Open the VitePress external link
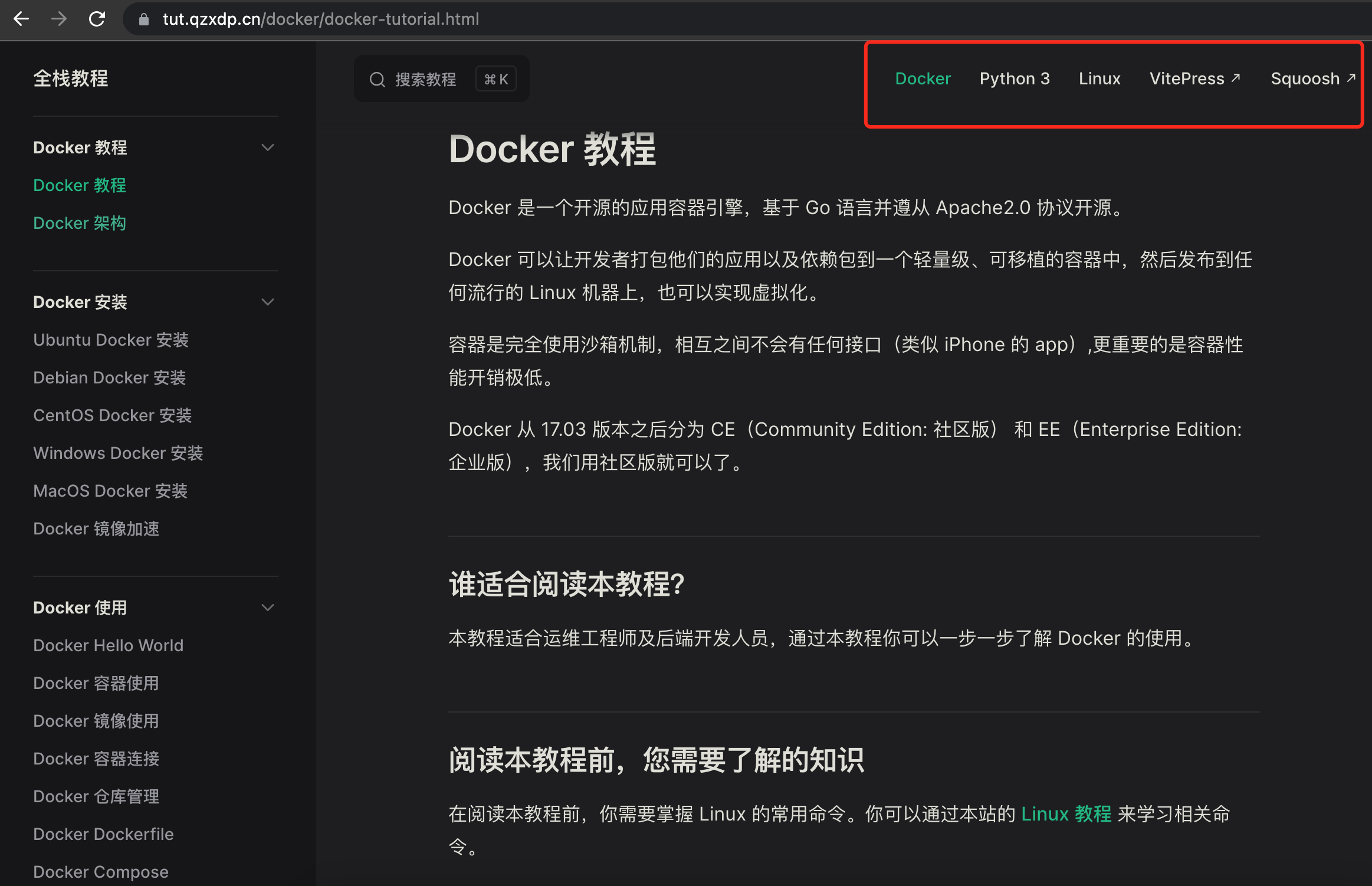 (x=1194, y=78)
